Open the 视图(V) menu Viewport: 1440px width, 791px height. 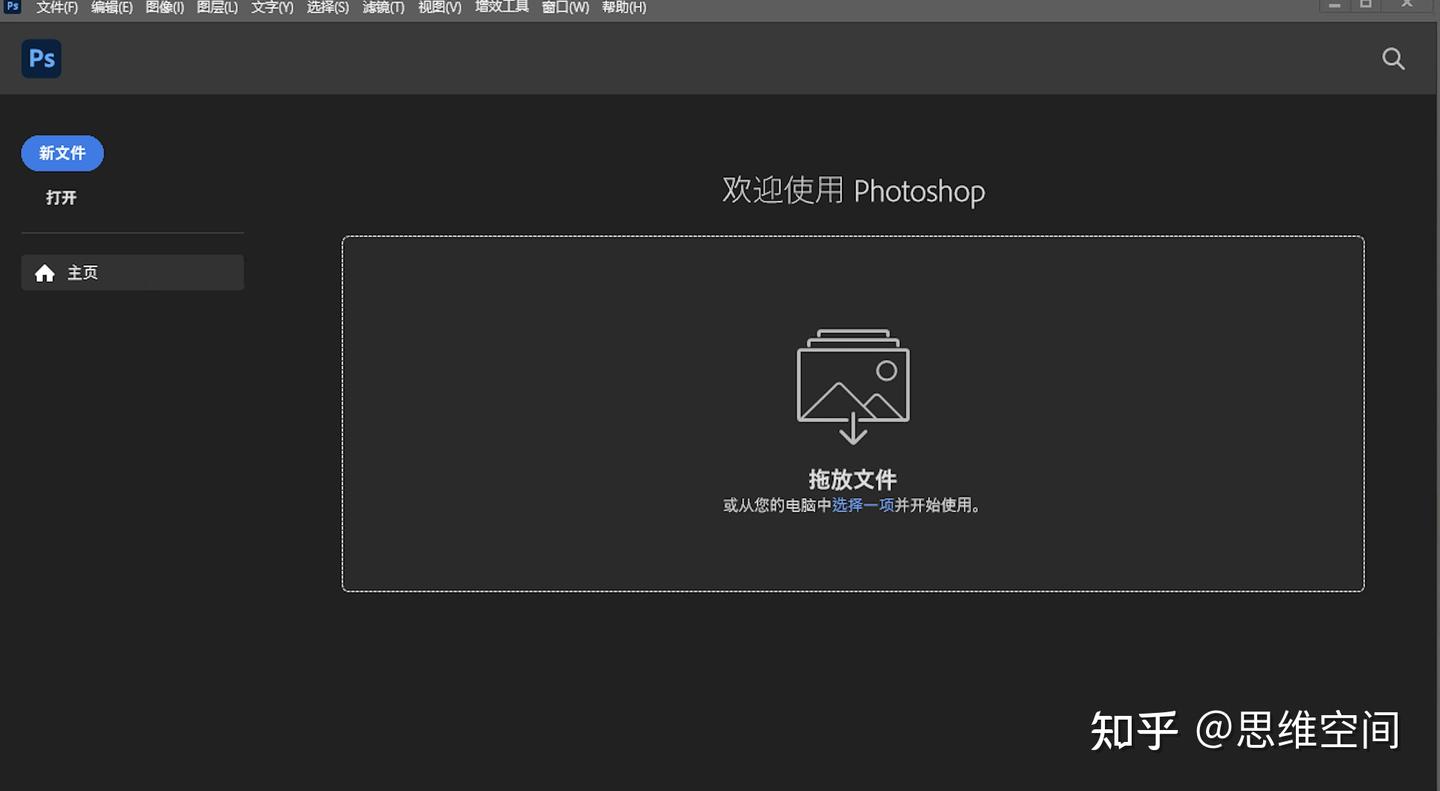point(439,7)
